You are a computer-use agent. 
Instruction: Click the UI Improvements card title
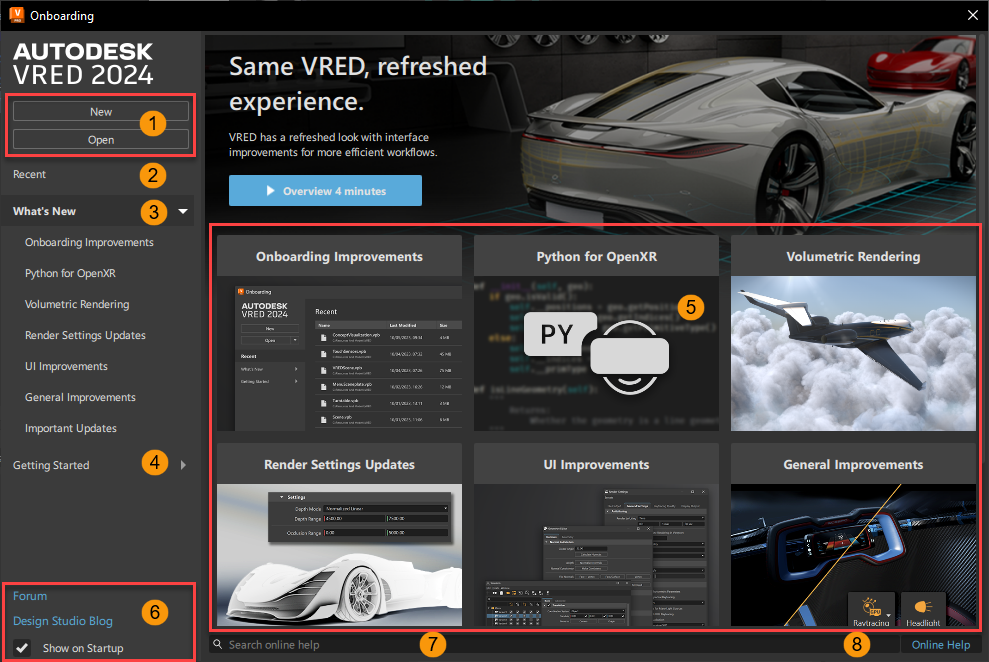[x=596, y=464]
